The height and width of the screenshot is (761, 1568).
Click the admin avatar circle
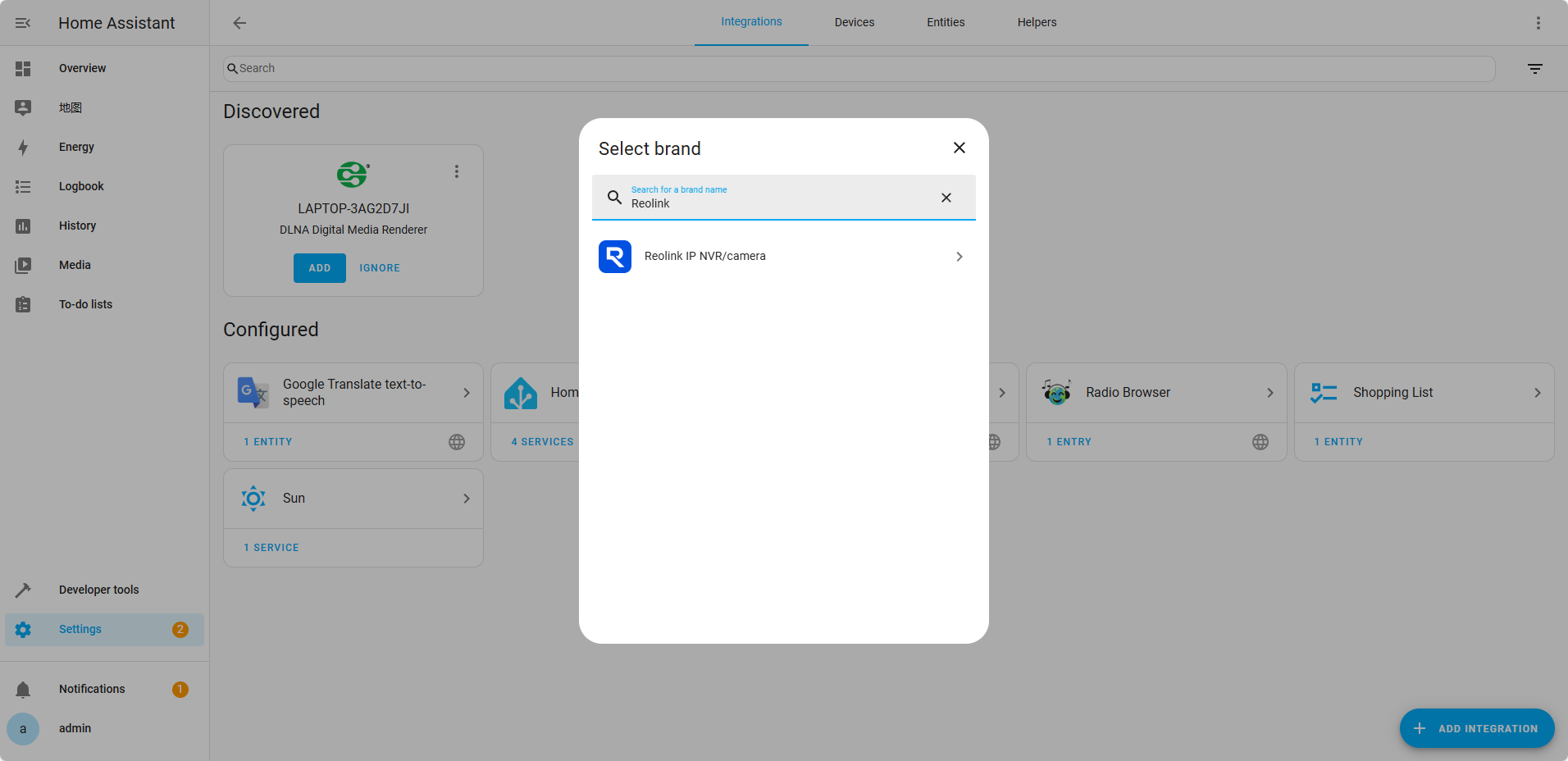23,729
